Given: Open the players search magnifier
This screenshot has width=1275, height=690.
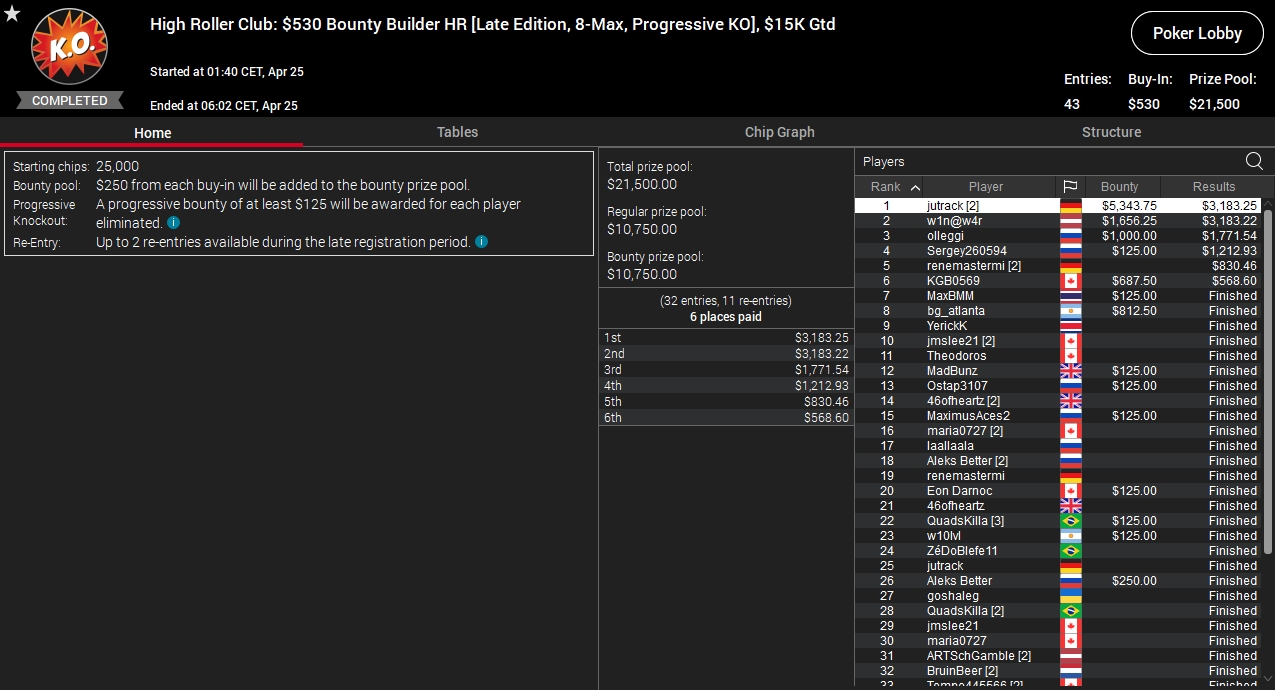Looking at the screenshot, I should click(x=1254, y=161).
